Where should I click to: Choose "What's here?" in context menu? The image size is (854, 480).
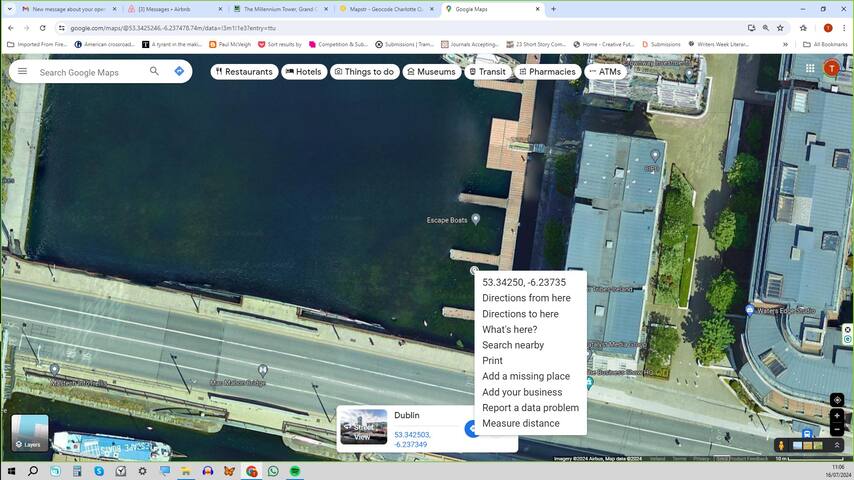[509, 329]
